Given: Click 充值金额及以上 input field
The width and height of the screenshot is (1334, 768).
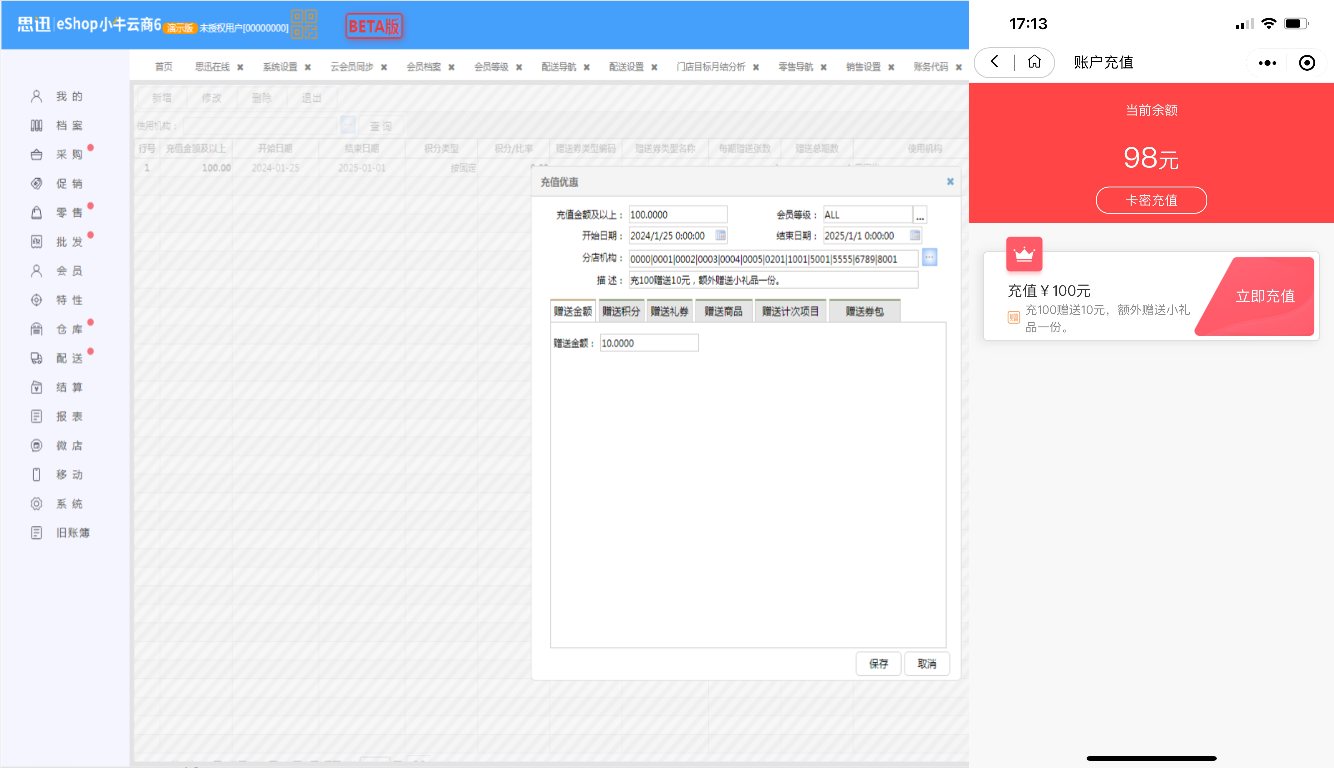Looking at the screenshot, I should 678,214.
